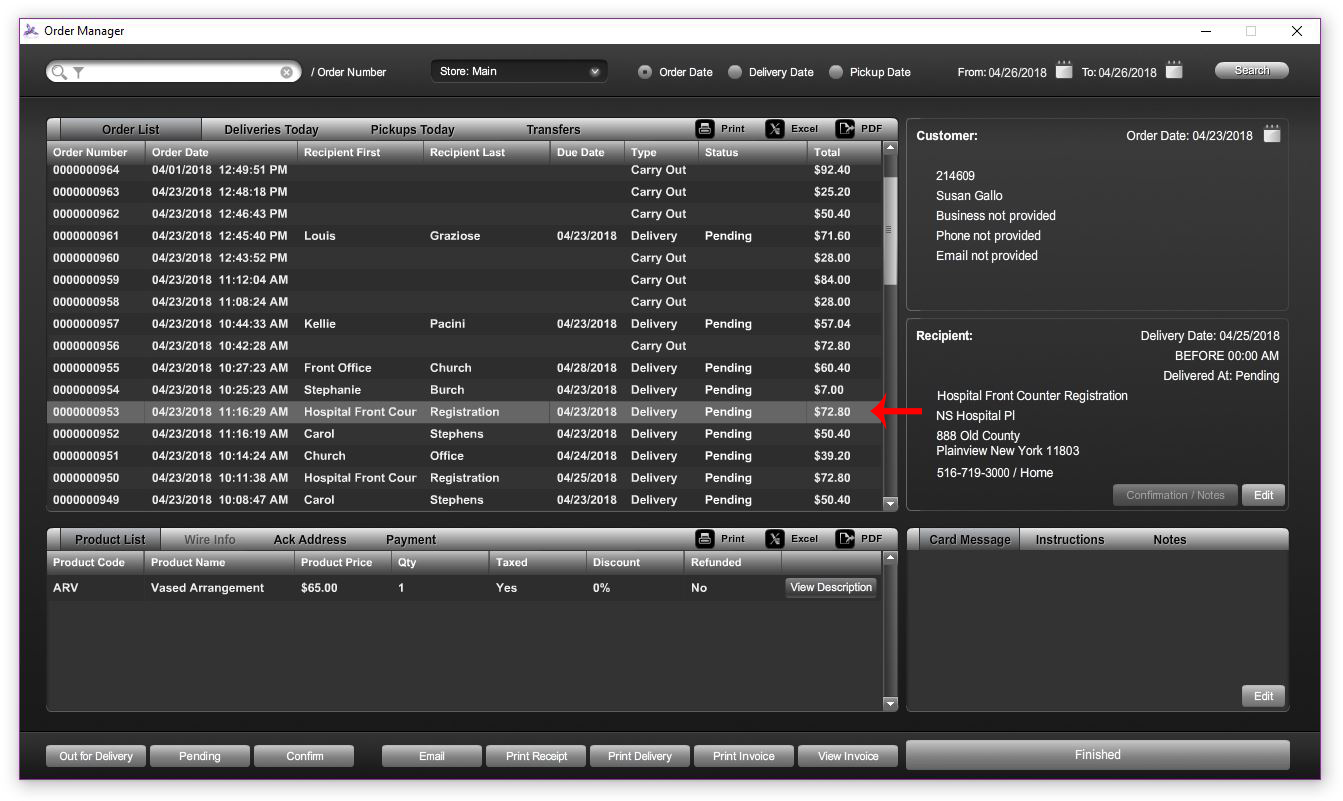The width and height of the screenshot is (1343, 801).
Task: Open the To date calendar picker
Action: tap(1174, 71)
